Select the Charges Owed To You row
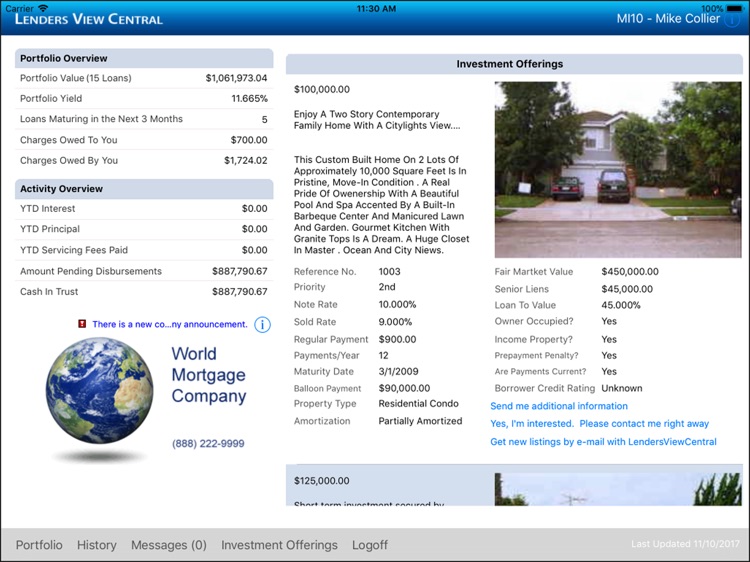Screen dimensions: 750x562 143,140
